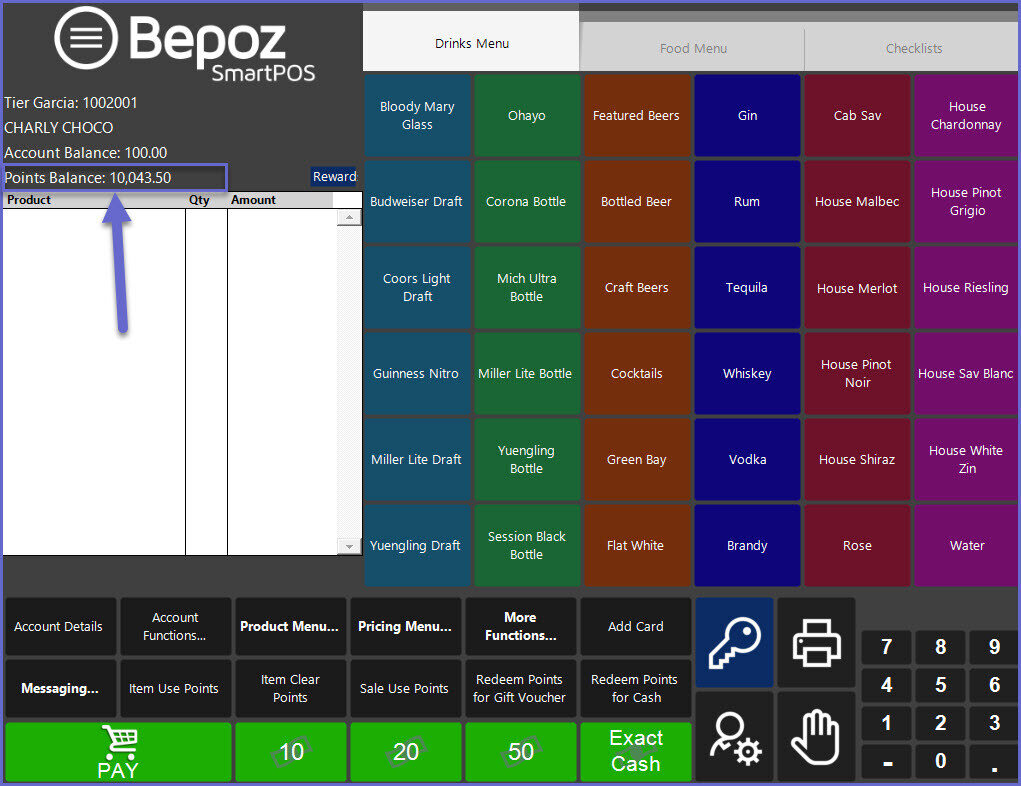Open More Functions menu
1021x786 pixels.
(520, 626)
